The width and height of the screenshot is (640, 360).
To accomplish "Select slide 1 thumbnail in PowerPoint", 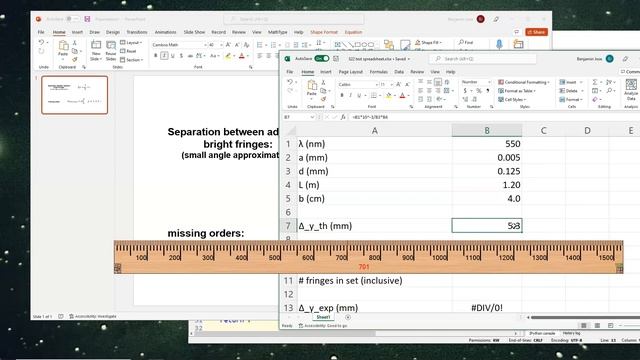I will [x=75, y=95].
